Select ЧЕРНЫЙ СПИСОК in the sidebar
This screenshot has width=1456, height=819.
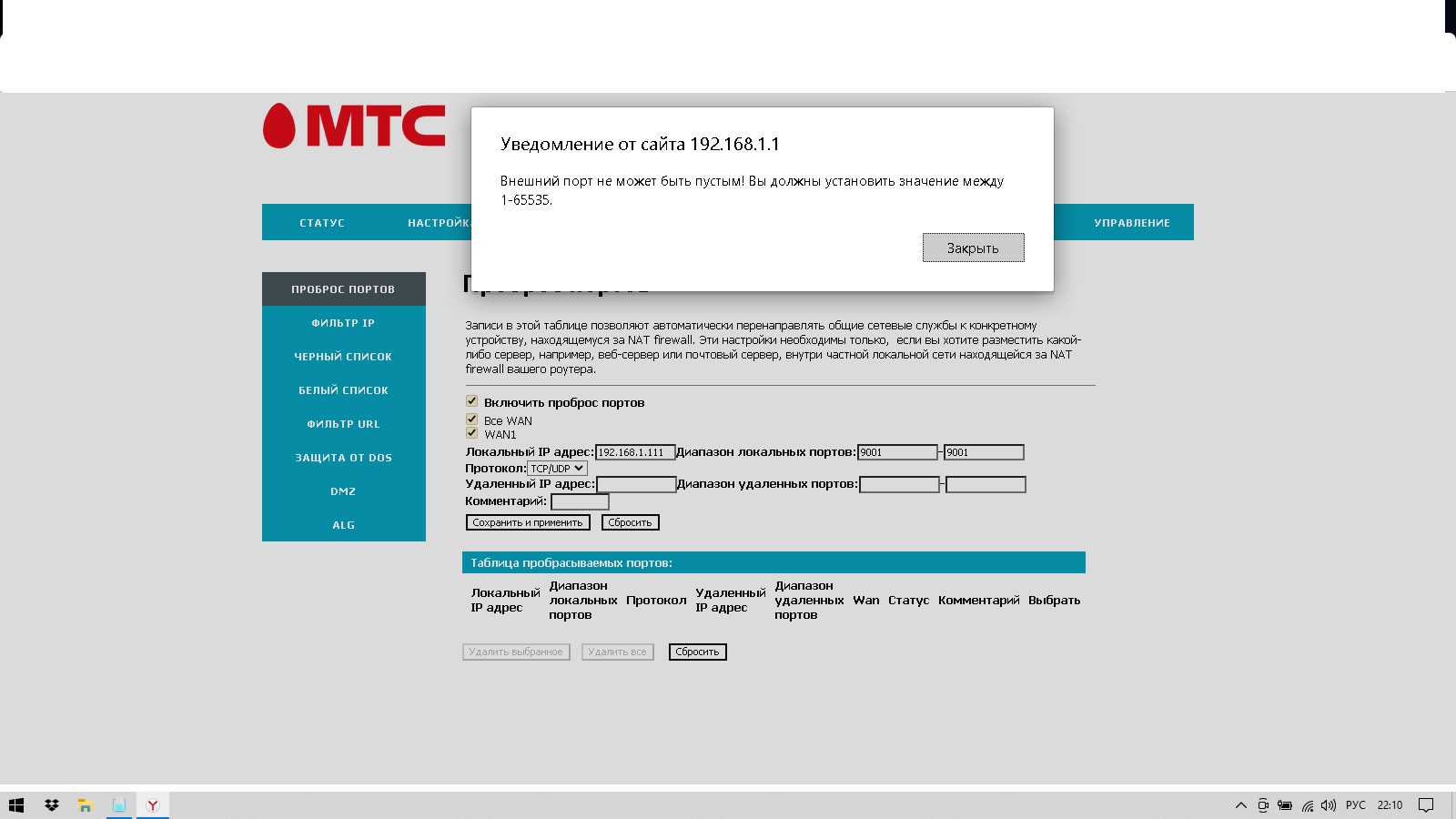tap(343, 357)
